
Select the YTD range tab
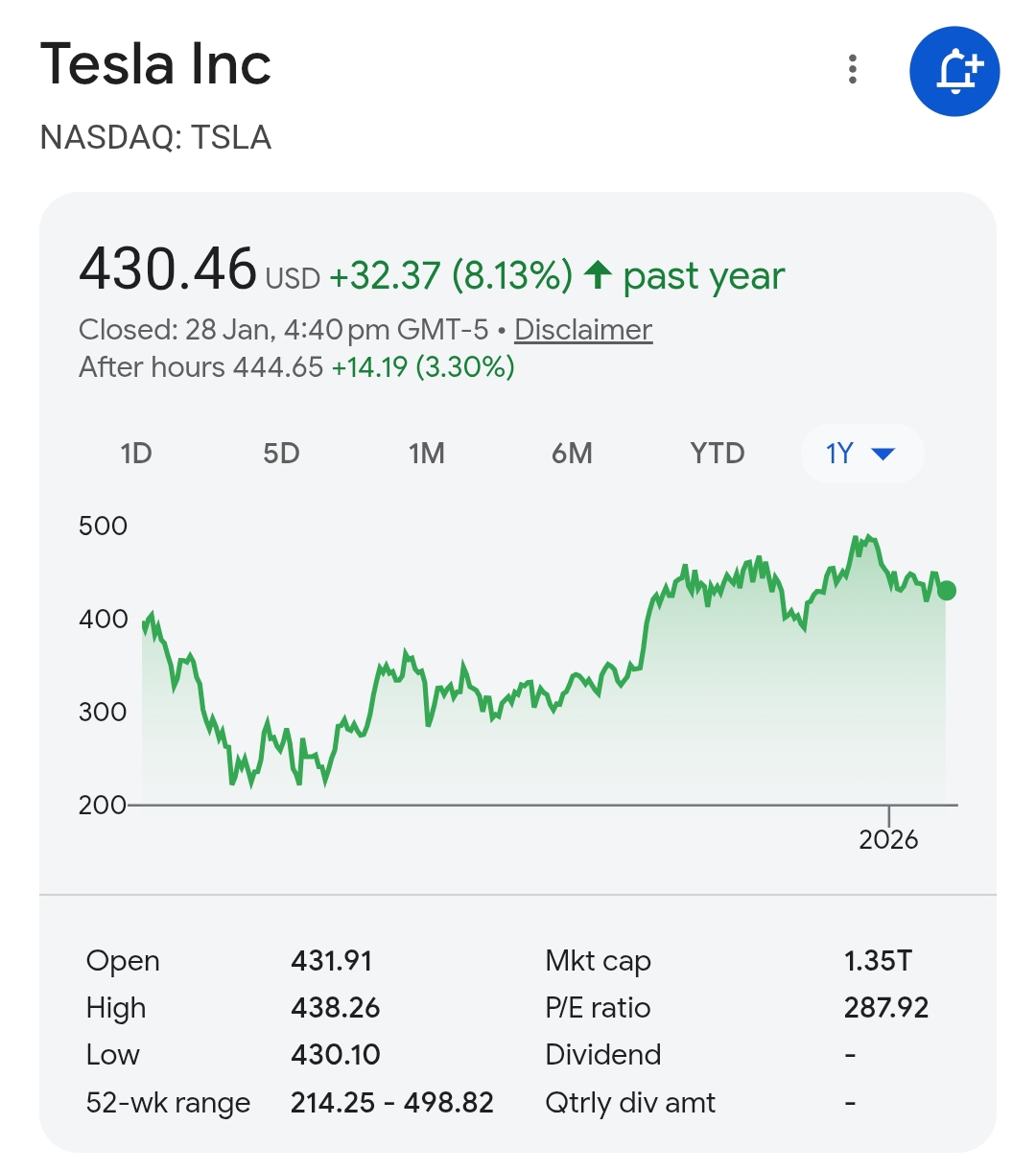point(718,454)
